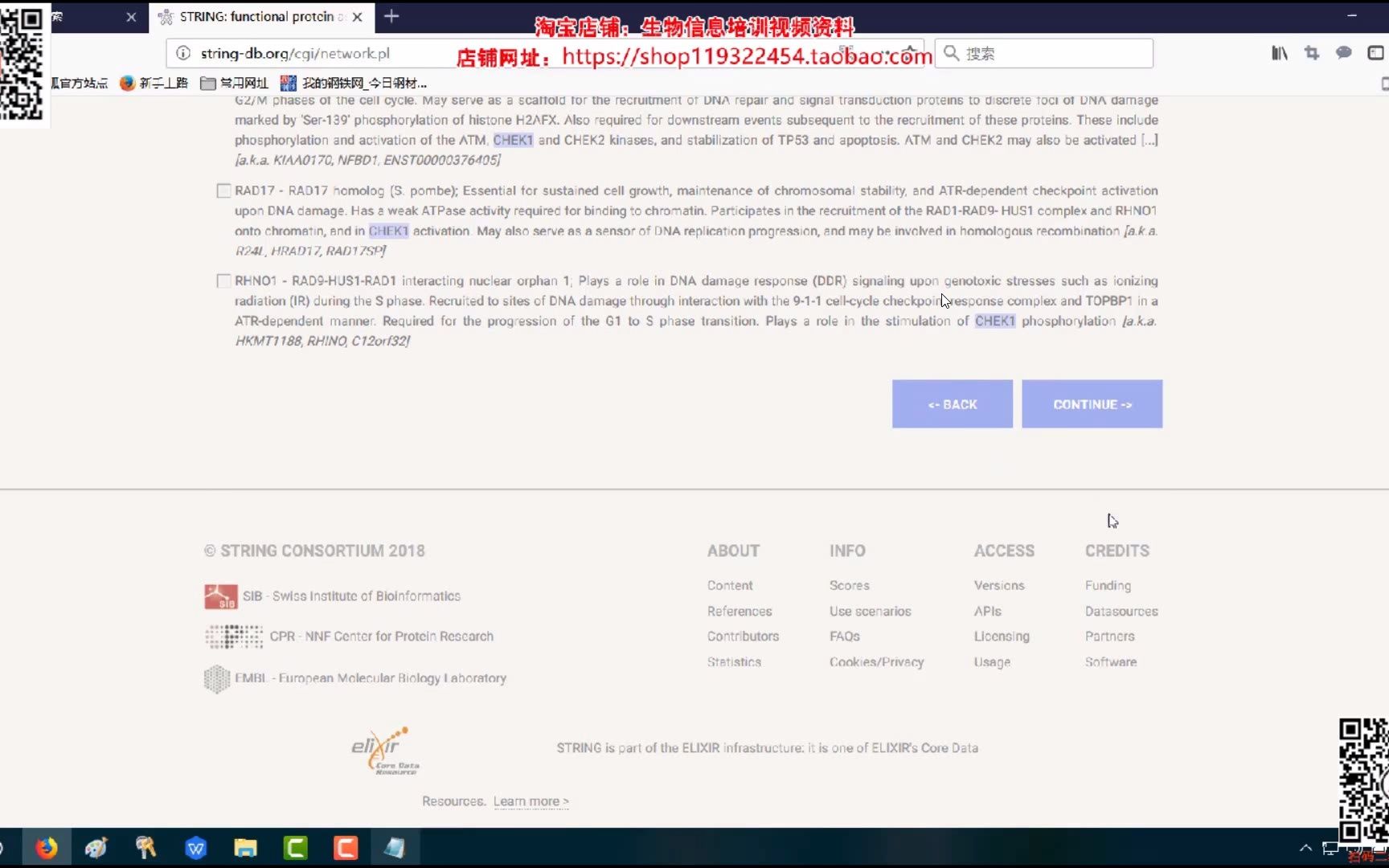The height and width of the screenshot is (868, 1389).
Task: Click the SIB Swiss Institute logo
Action: pos(221,597)
